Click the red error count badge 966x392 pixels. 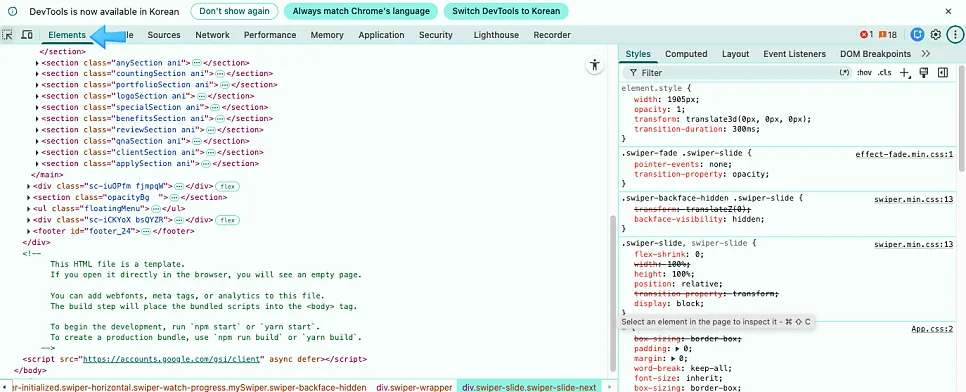pyautogui.click(x=867, y=35)
